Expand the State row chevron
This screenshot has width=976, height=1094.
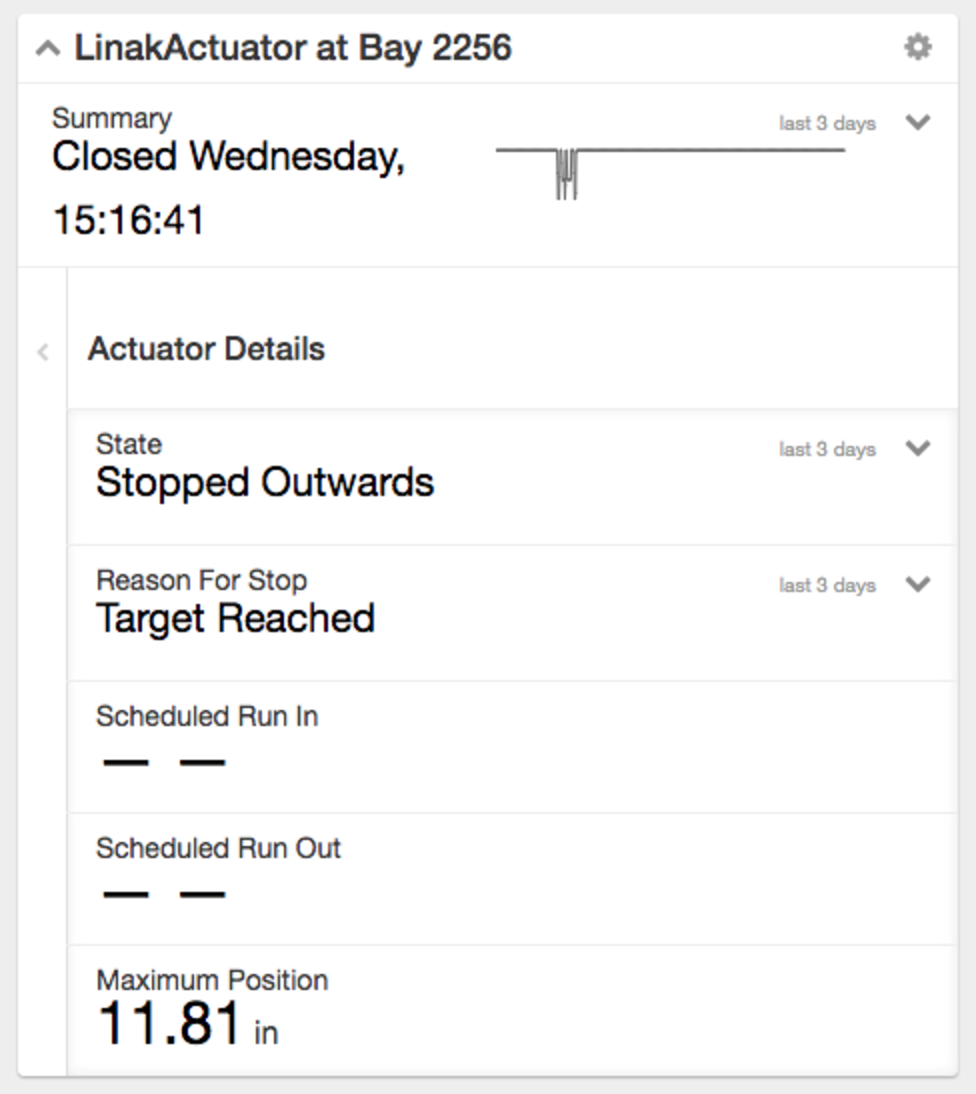[x=917, y=448]
